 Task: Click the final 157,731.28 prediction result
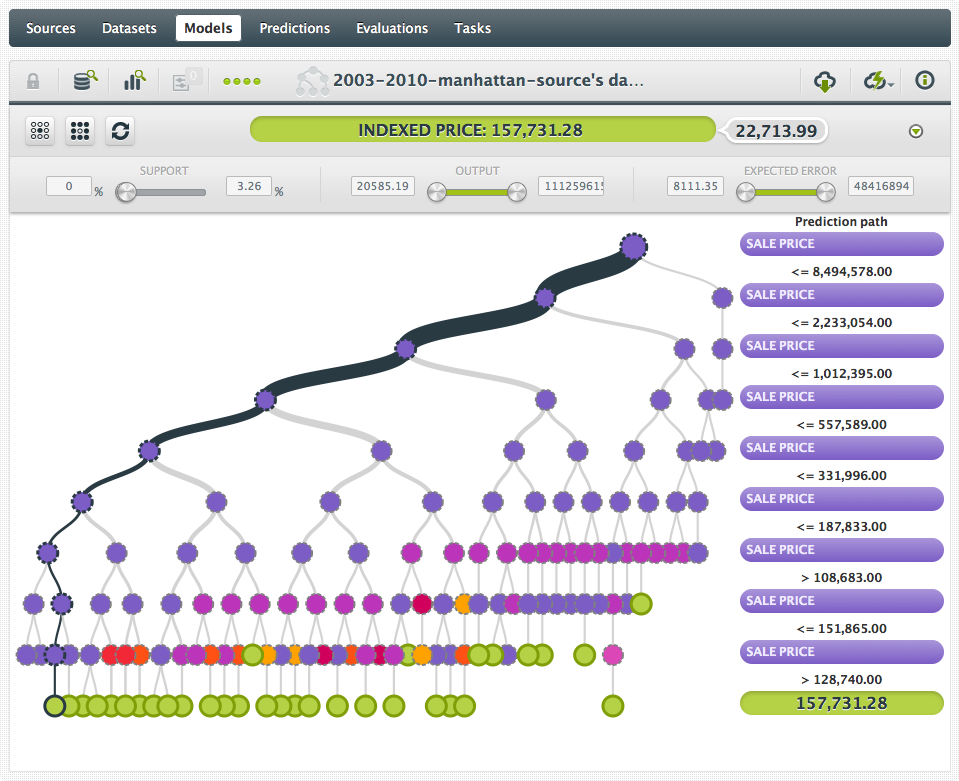pyautogui.click(x=842, y=703)
